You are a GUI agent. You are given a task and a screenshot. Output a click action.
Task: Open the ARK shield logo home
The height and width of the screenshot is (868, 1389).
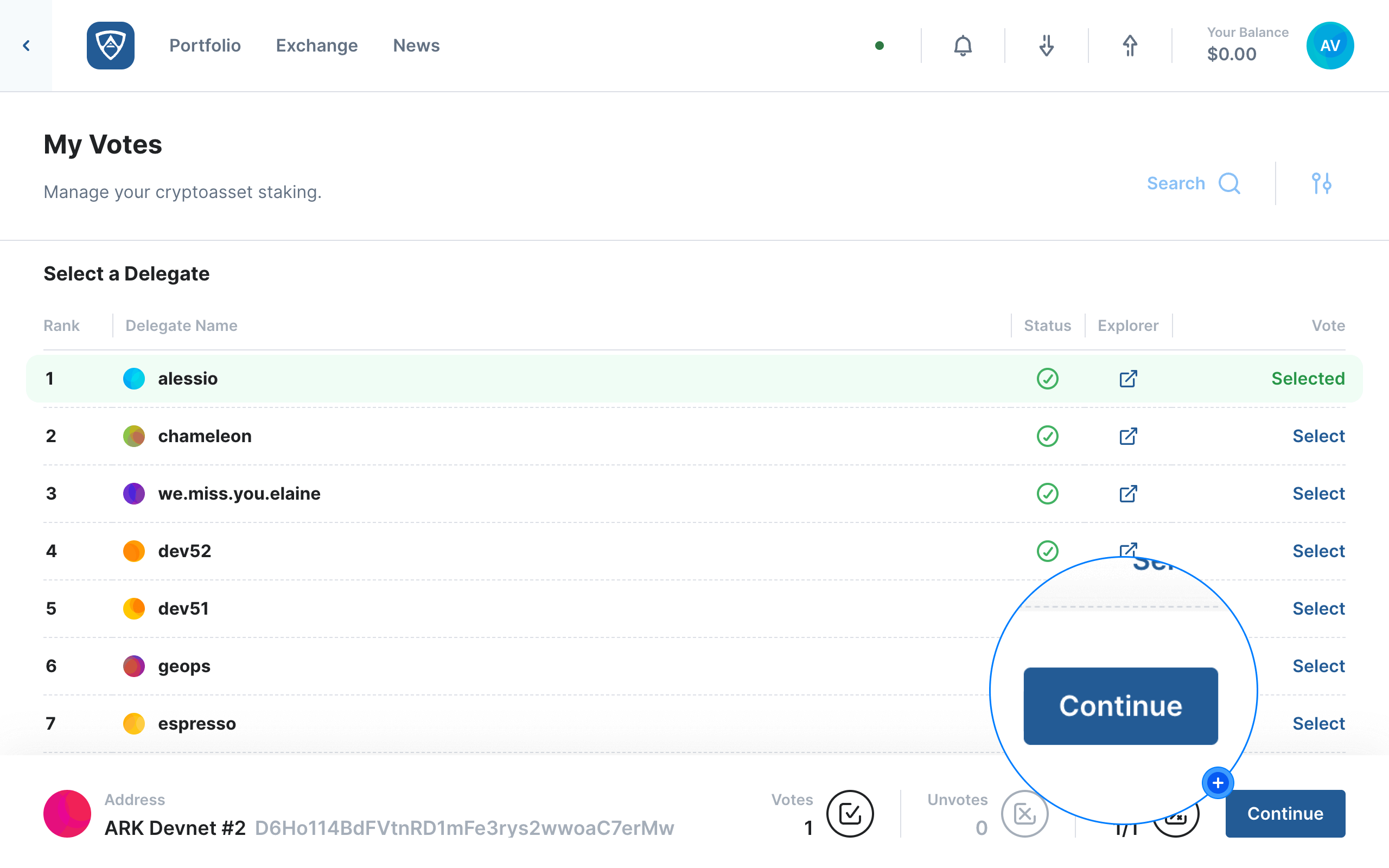[110, 46]
